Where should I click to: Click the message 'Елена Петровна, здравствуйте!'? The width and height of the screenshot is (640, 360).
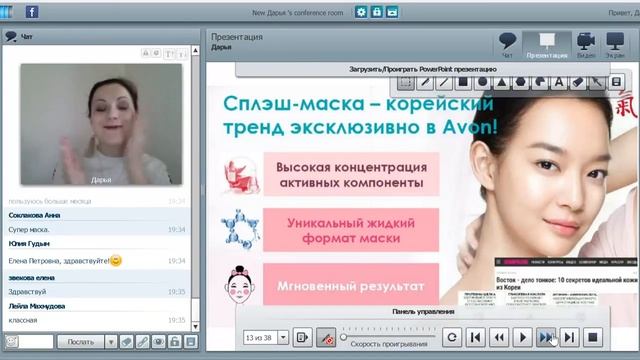point(59,261)
